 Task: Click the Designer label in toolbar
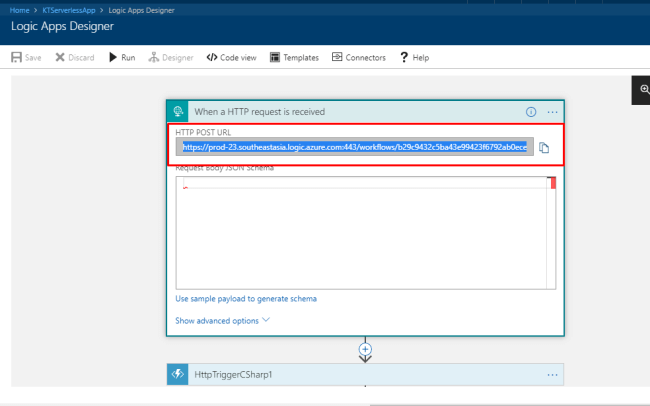pos(177,58)
